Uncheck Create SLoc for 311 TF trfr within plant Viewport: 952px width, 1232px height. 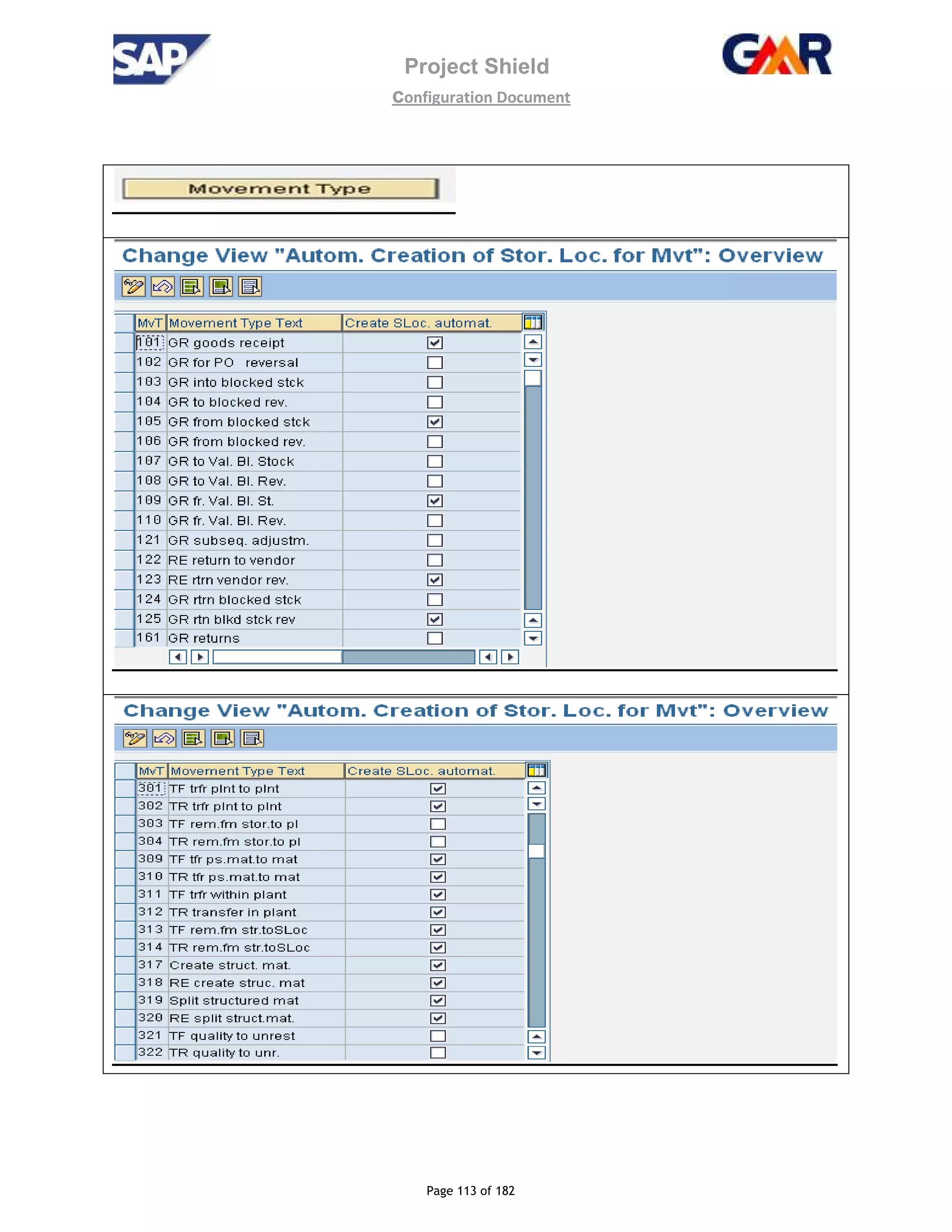(437, 894)
